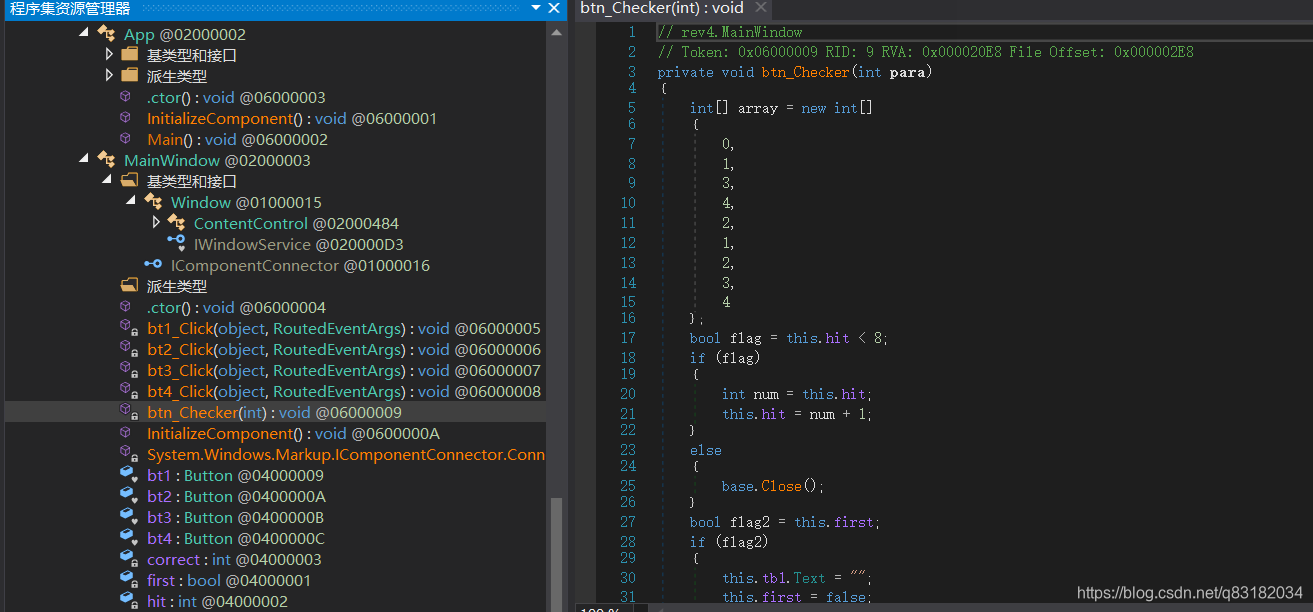Select btn_Checker(int) : void @06000009 tree row
Screen dimensions: 1313x612
[275, 412]
